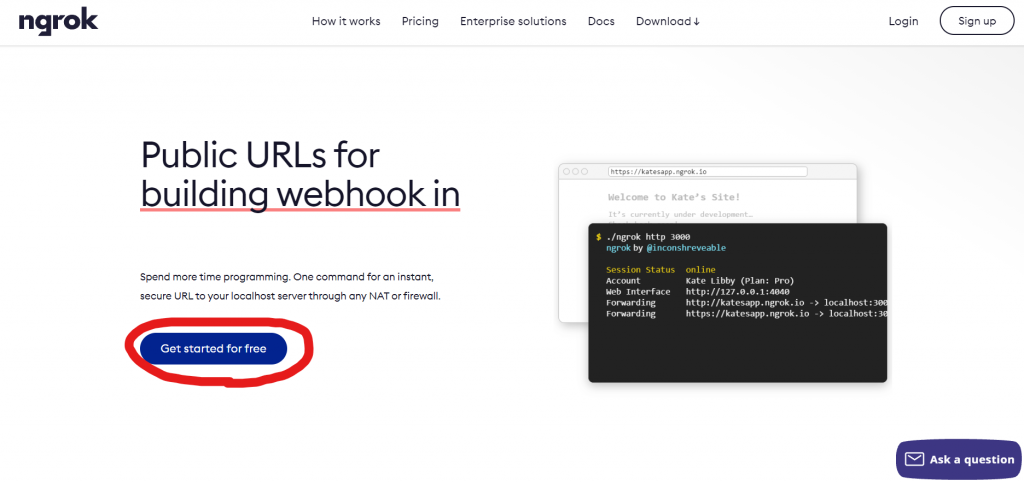The height and width of the screenshot is (482, 1024).
Task: Click Get started for free button
Action: point(214,349)
